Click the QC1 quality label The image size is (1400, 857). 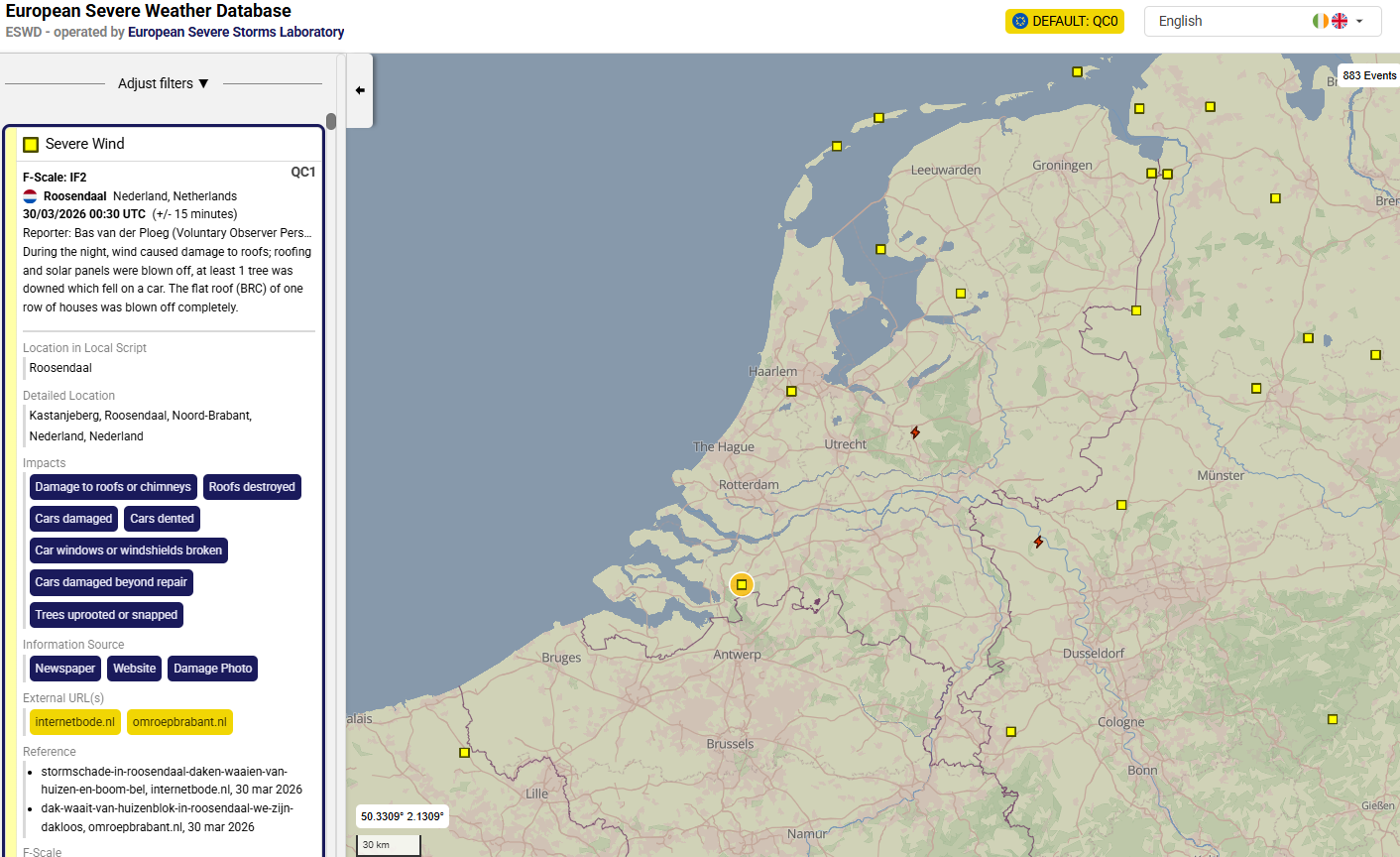(x=303, y=173)
